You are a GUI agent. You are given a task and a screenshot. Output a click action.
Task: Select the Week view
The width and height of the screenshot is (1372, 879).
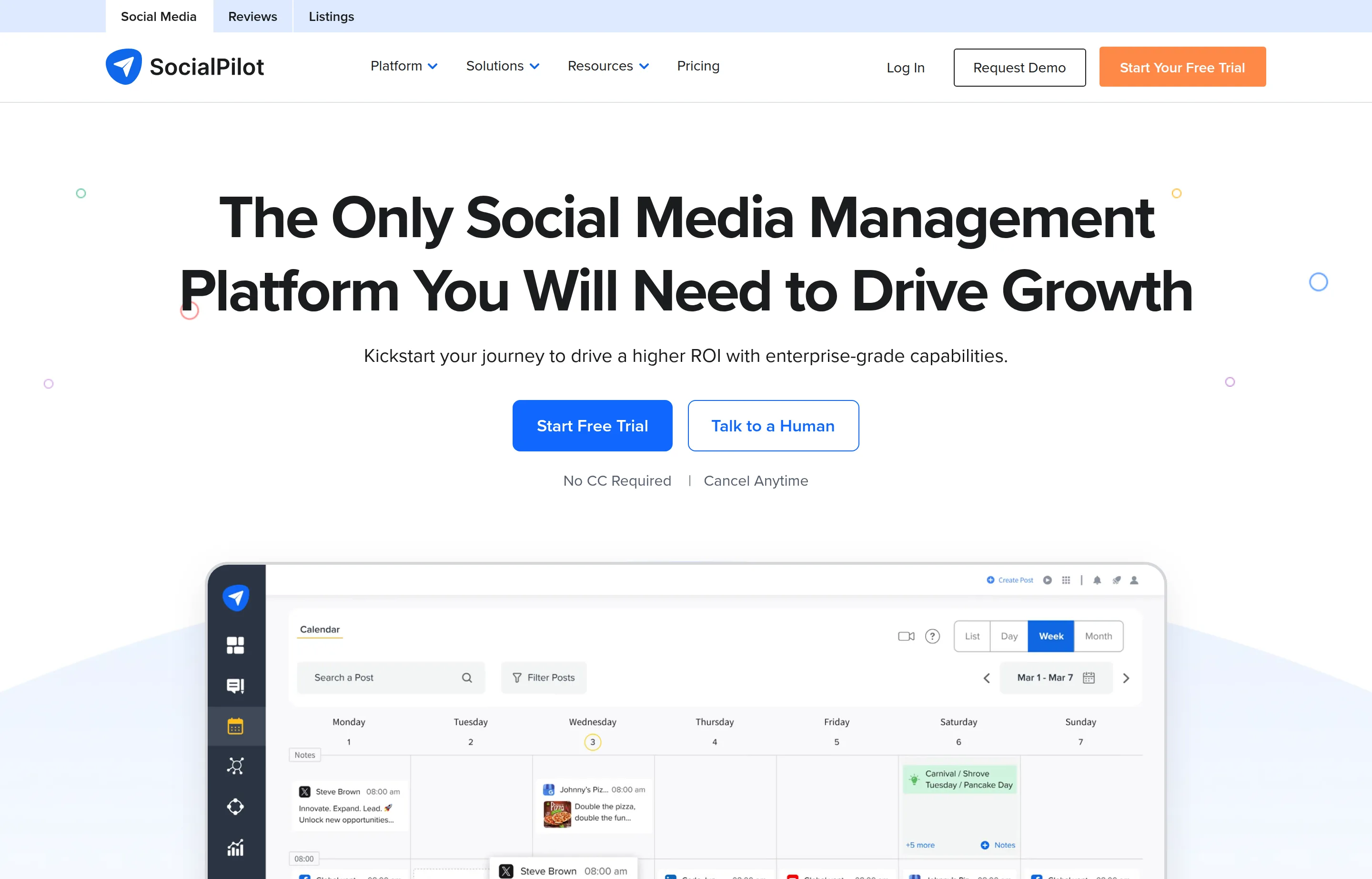tap(1050, 636)
